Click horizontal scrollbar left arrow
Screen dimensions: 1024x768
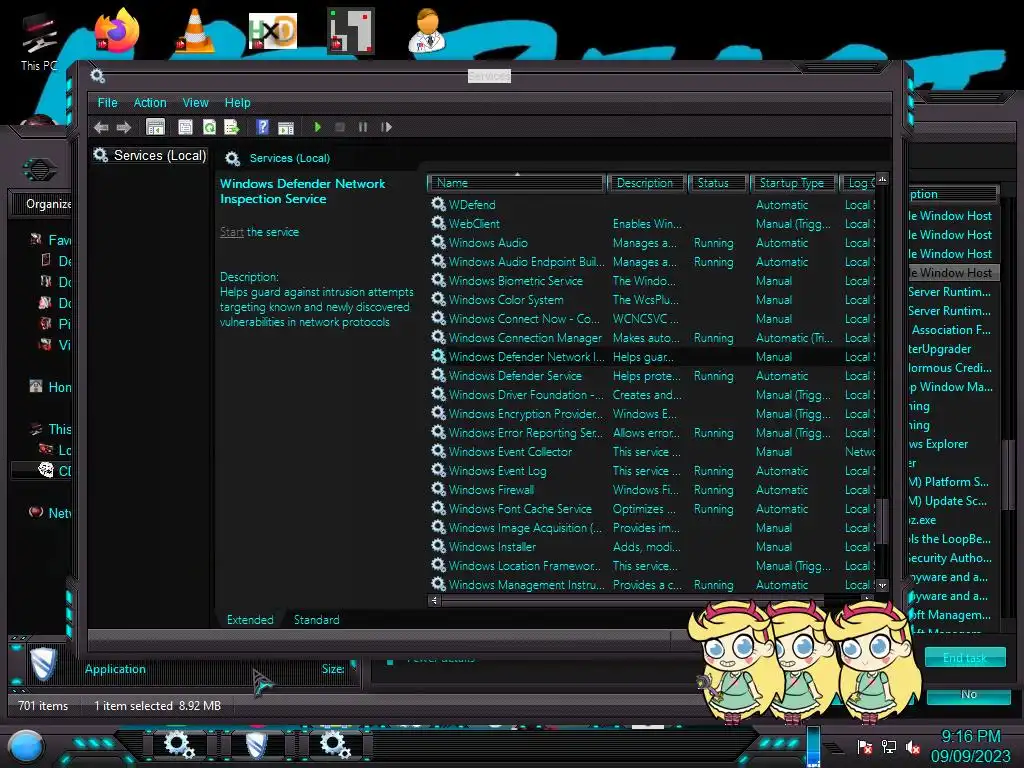point(434,600)
